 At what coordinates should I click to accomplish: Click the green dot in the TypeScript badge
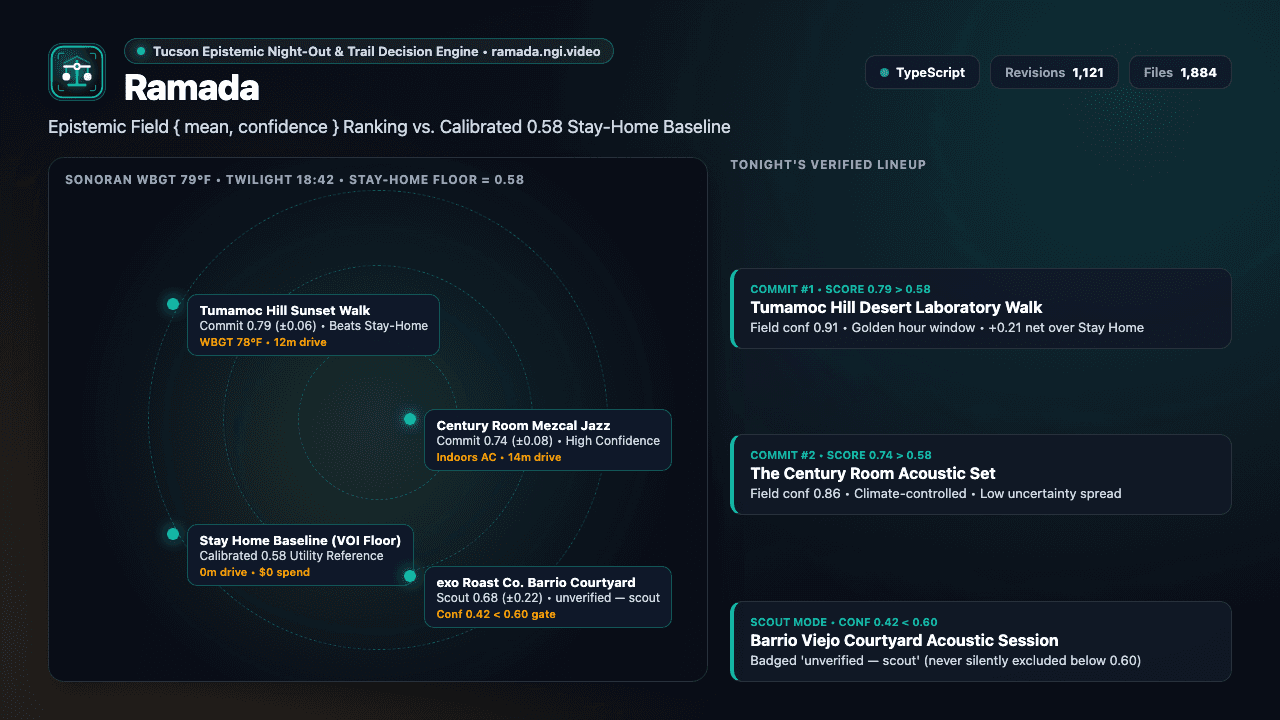coord(884,73)
